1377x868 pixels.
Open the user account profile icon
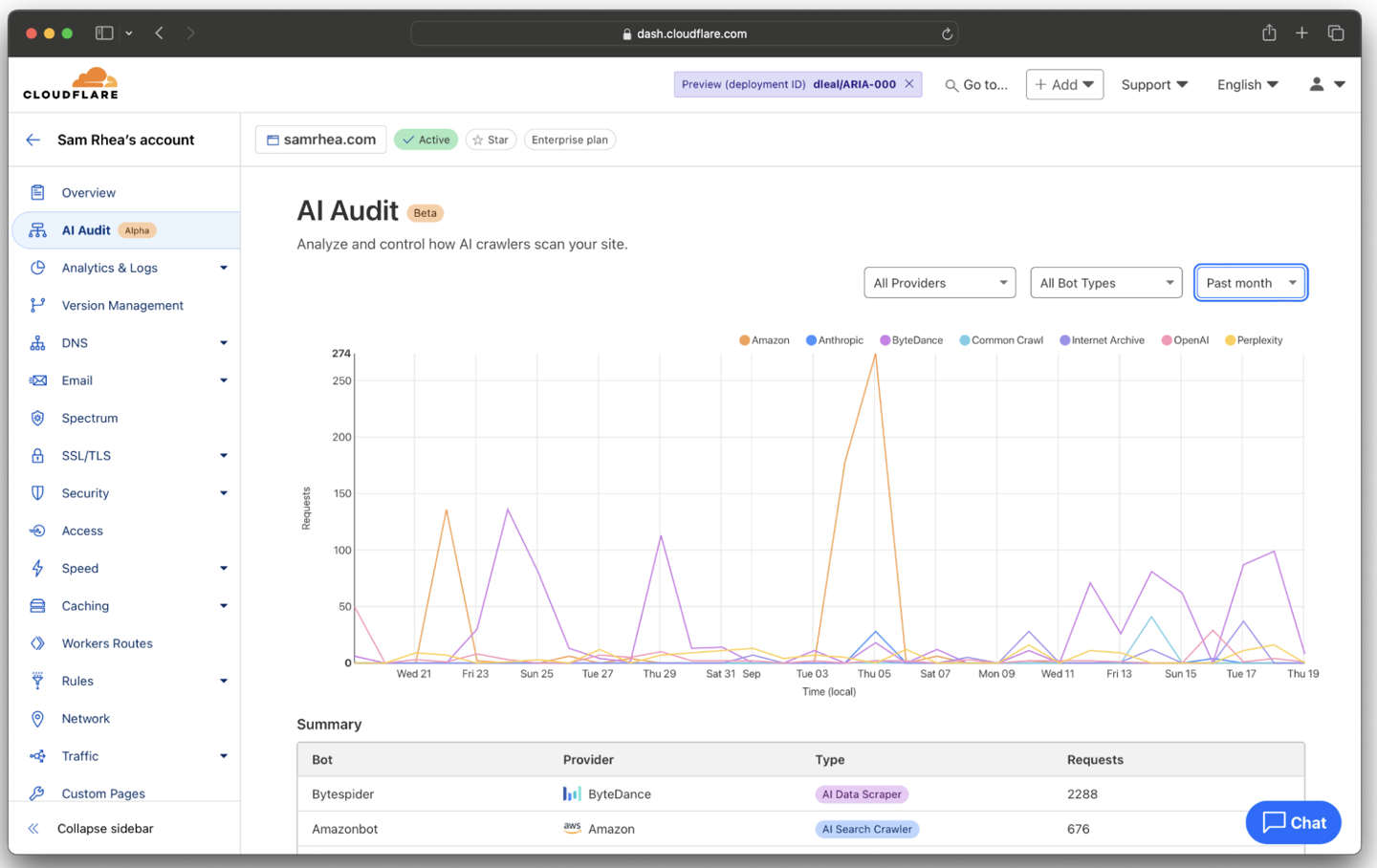pyautogui.click(x=1317, y=84)
